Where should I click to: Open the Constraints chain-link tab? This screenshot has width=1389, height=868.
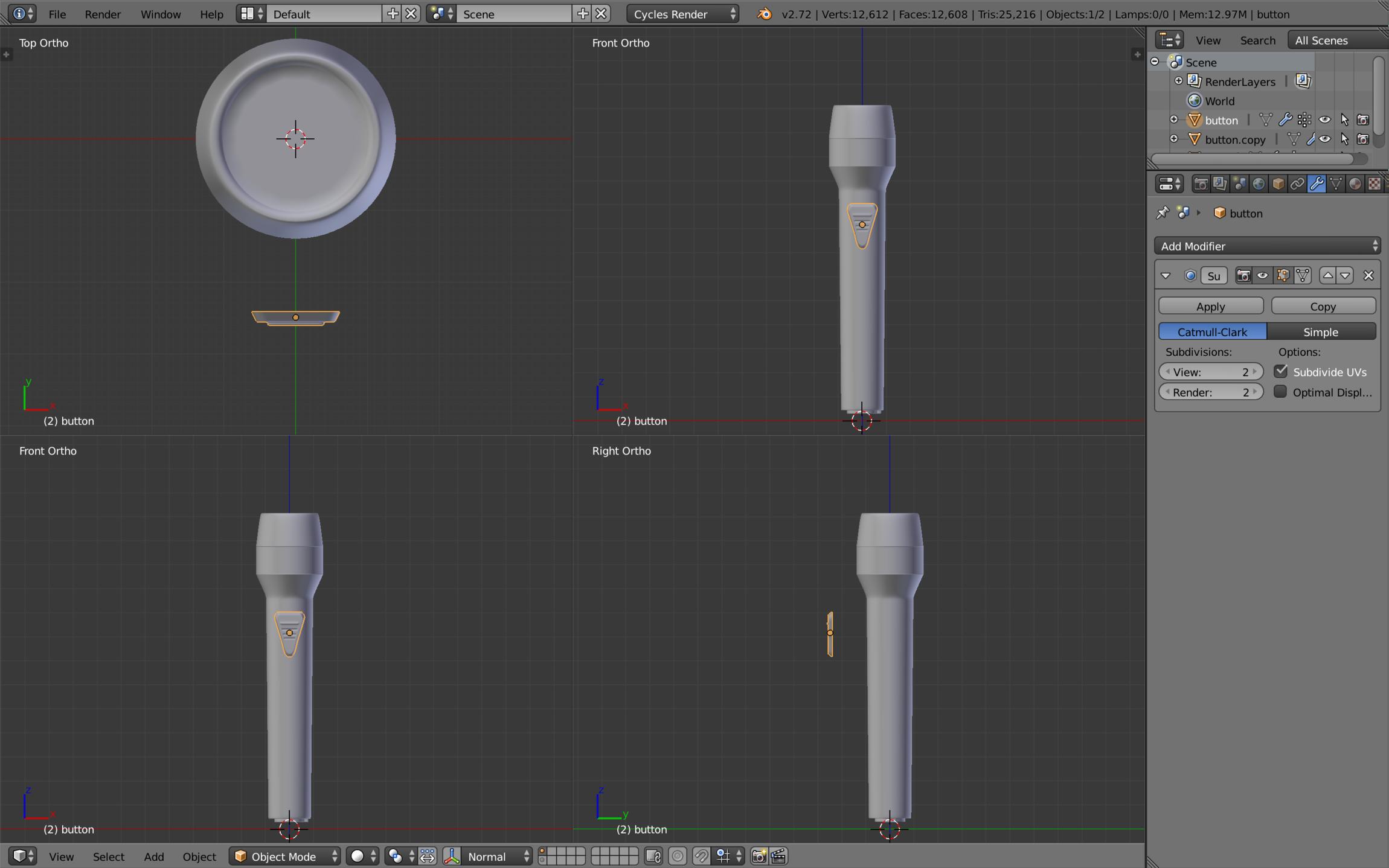click(x=1297, y=183)
